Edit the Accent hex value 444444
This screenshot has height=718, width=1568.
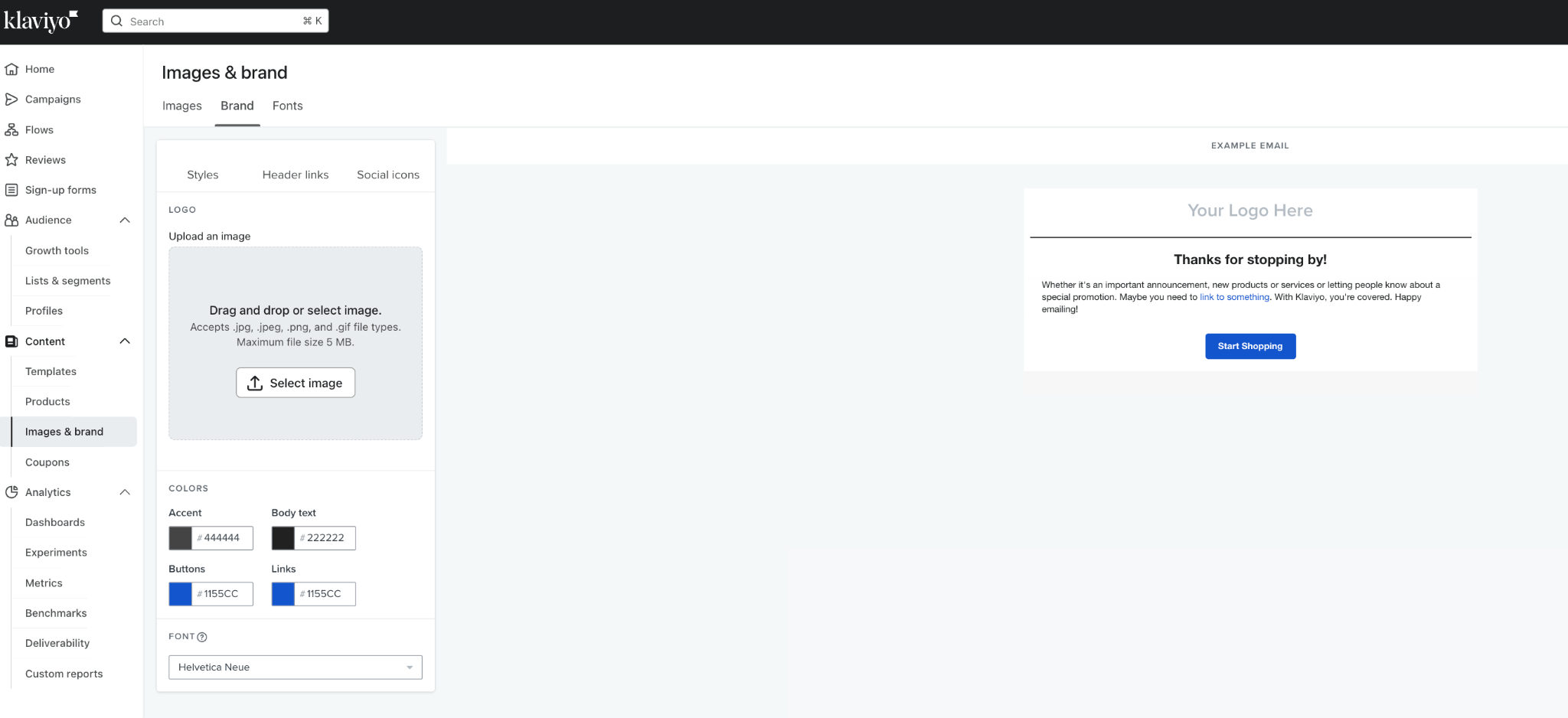[x=222, y=538]
